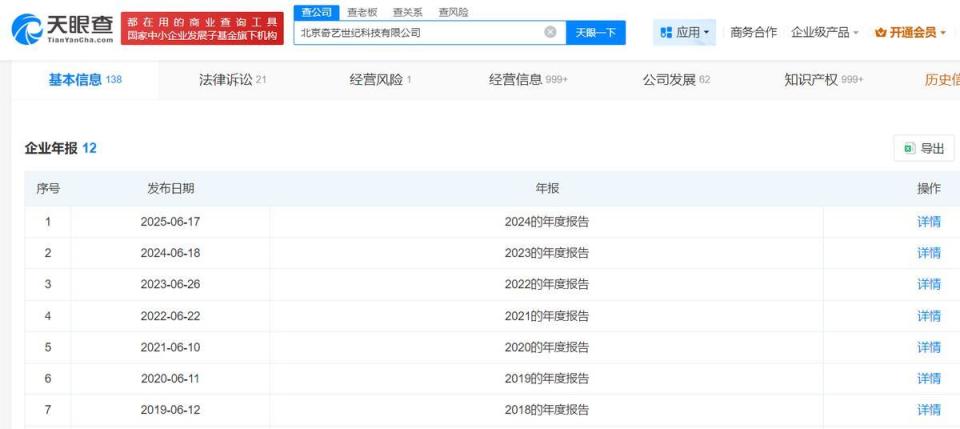Click the 年报 column header
Image resolution: width=960 pixels, height=429 pixels.
point(547,188)
